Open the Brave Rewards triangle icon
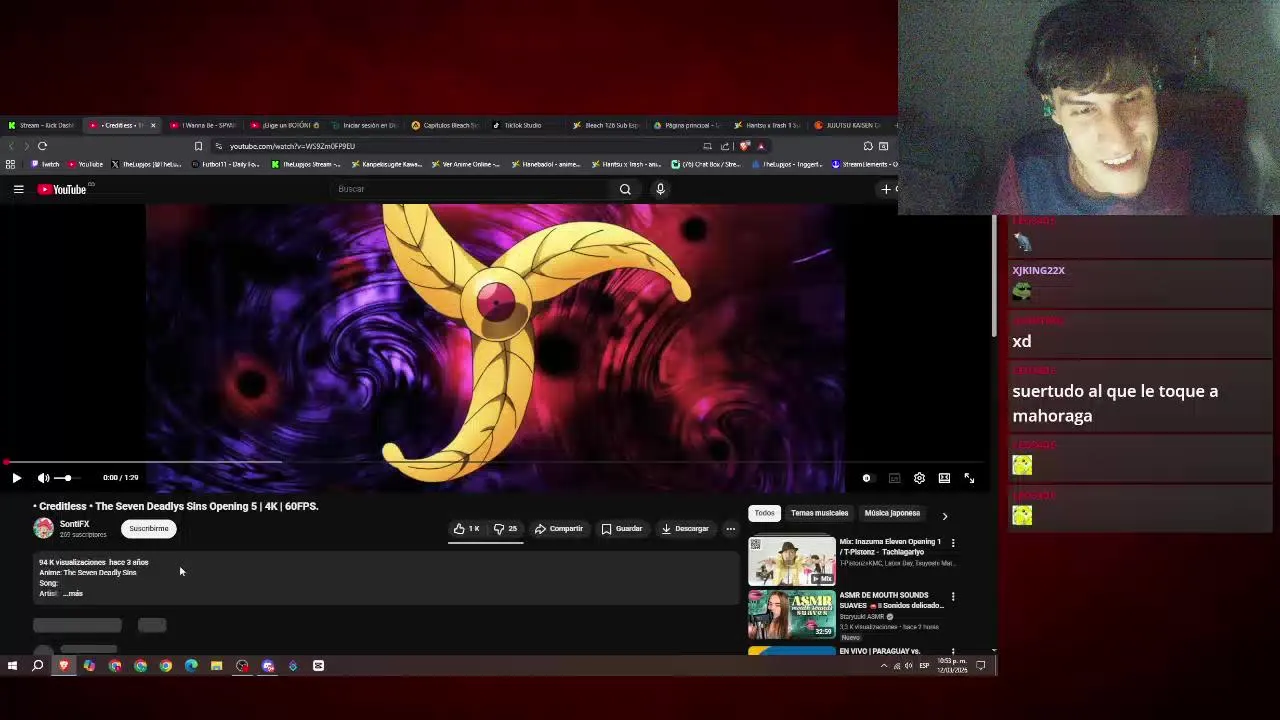The width and height of the screenshot is (1280, 720). pos(760,146)
